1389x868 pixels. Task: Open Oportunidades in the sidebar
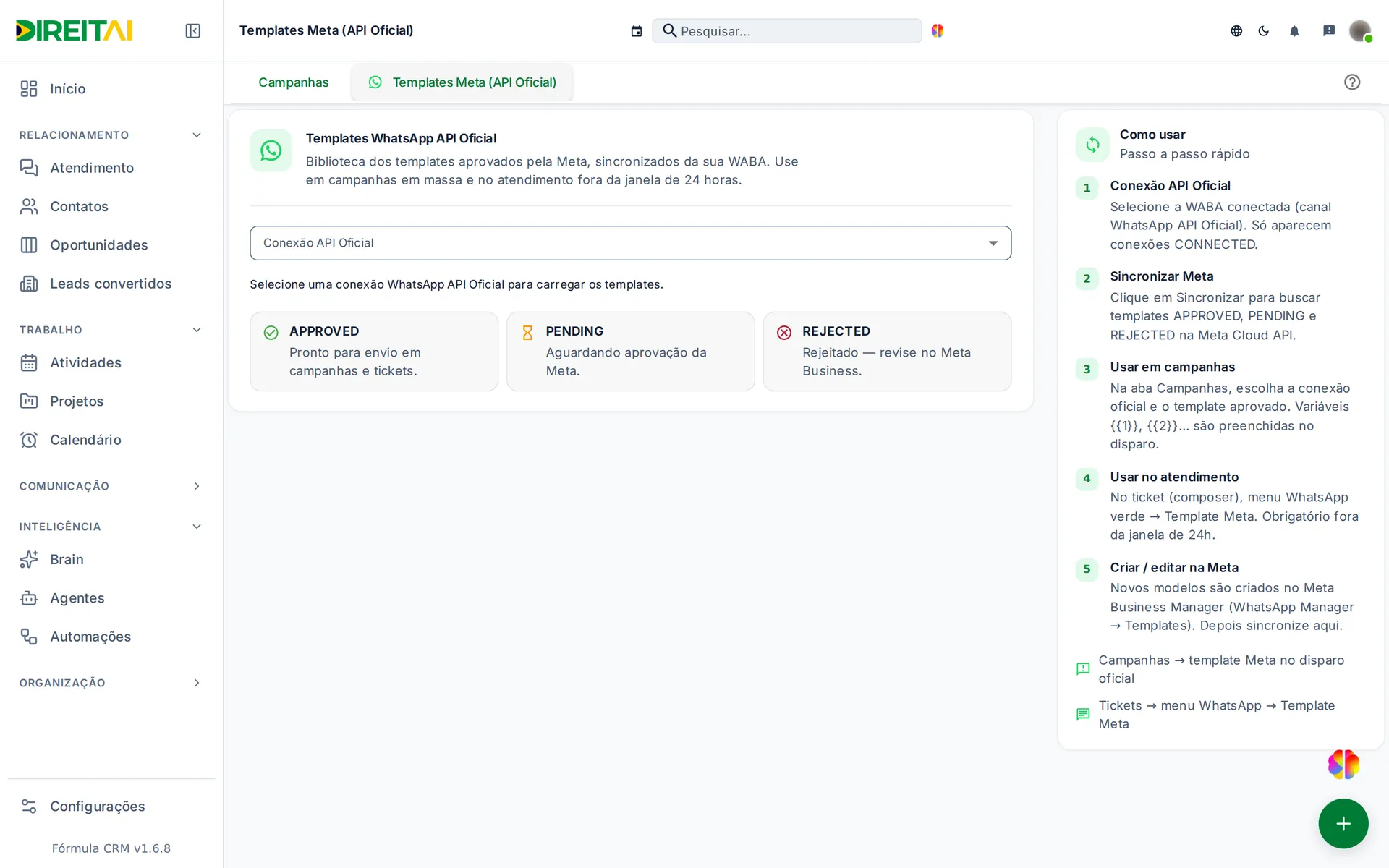(x=111, y=244)
